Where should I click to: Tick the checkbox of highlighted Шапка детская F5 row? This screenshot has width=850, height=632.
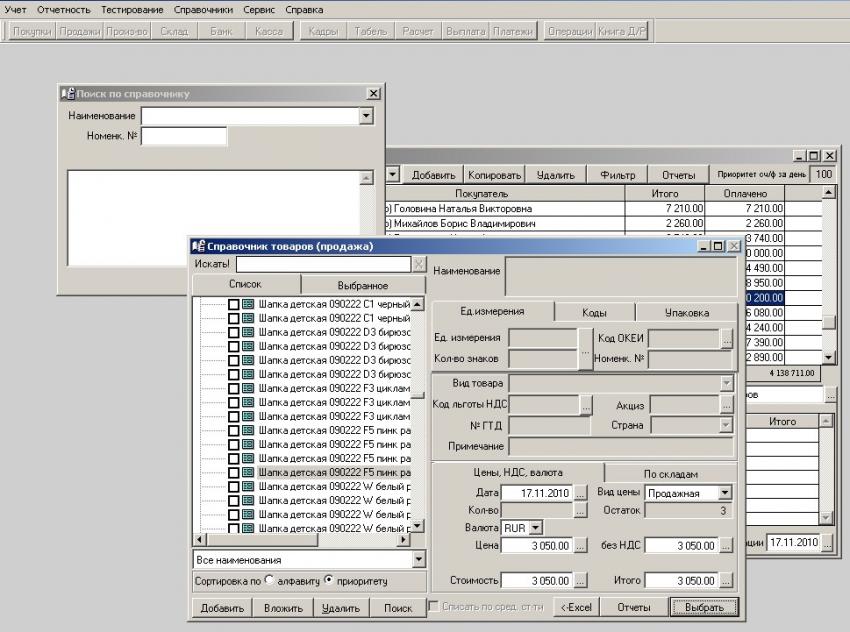[x=233, y=472]
